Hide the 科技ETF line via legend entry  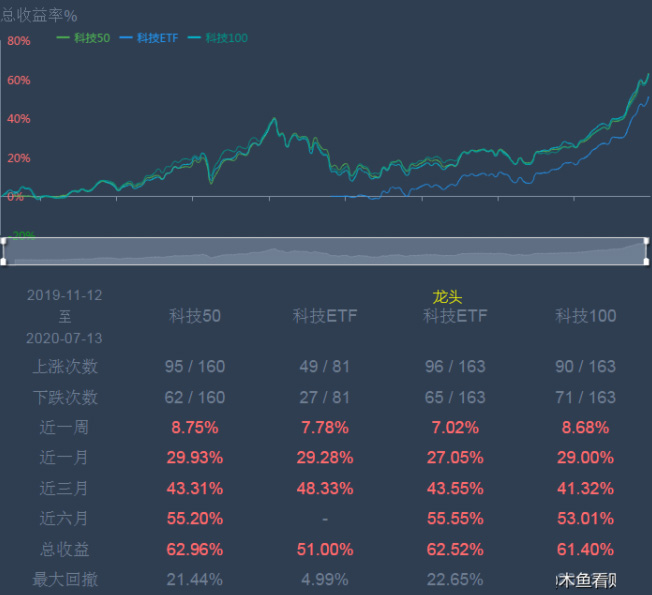click(x=149, y=38)
